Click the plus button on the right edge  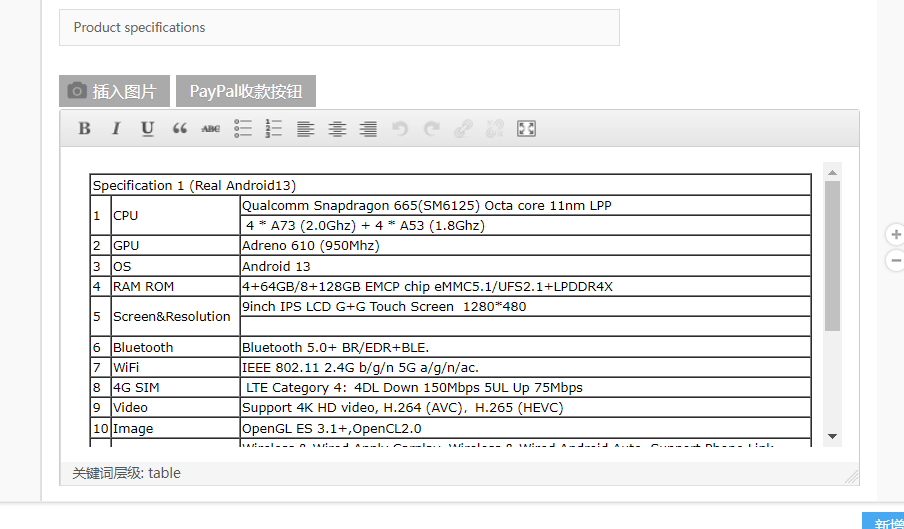(895, 235)
